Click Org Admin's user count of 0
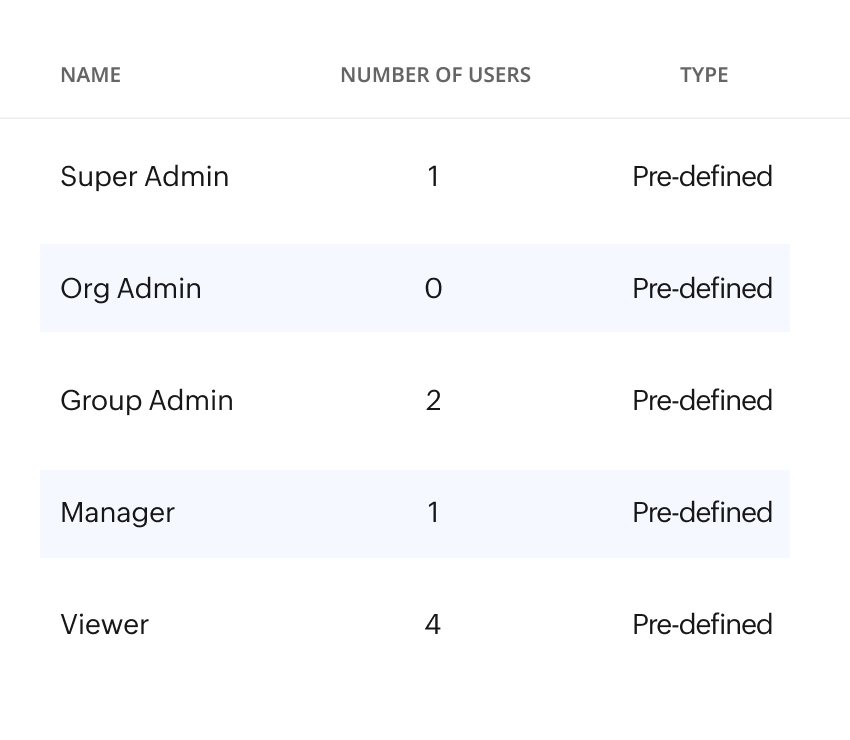 tap(433, 289)
